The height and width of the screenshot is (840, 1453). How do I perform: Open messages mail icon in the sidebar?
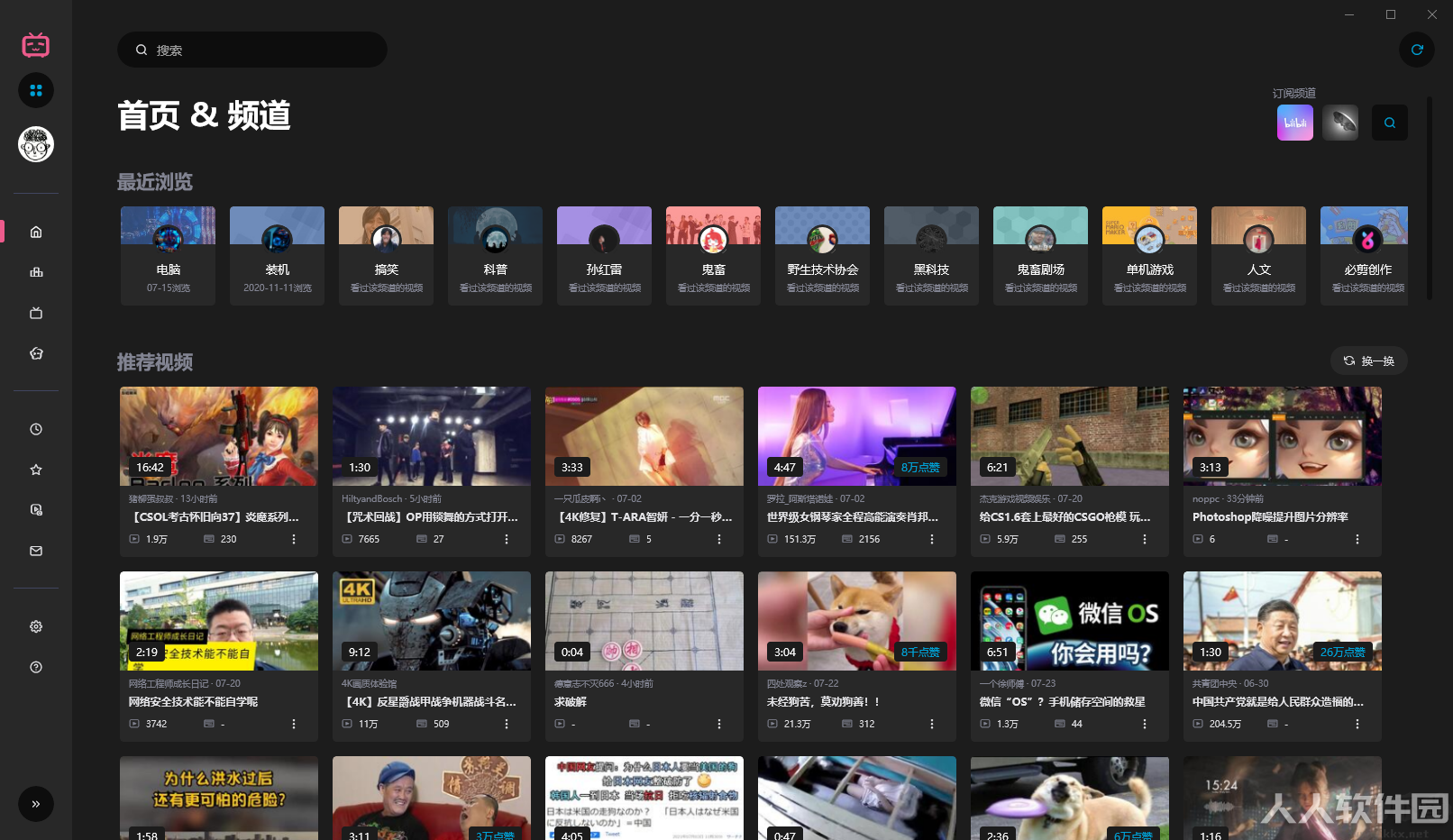(36, 551)
